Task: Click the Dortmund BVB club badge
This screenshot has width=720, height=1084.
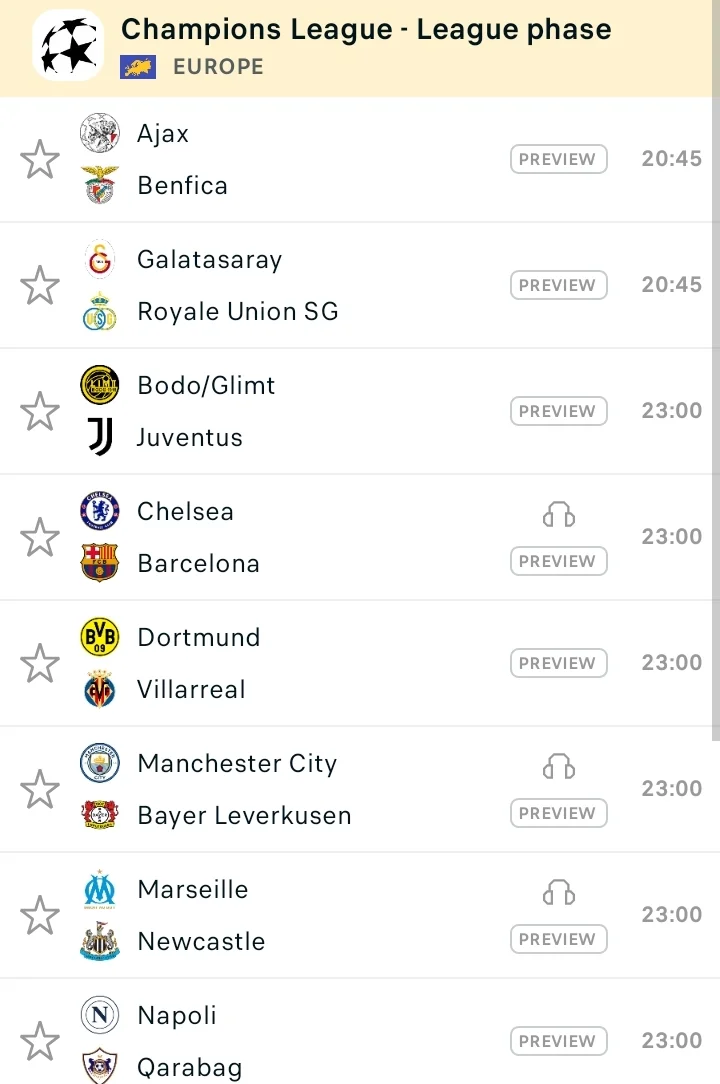Action: click(100, 637)
